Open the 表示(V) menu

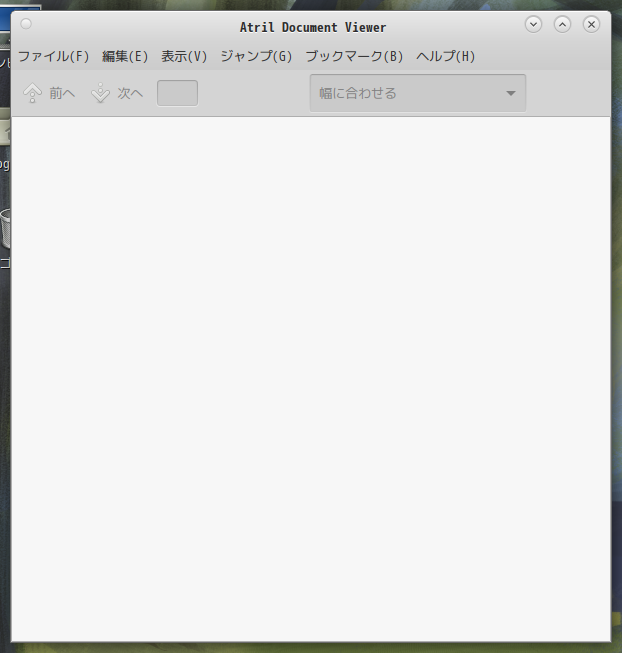[x=184, y=56]
